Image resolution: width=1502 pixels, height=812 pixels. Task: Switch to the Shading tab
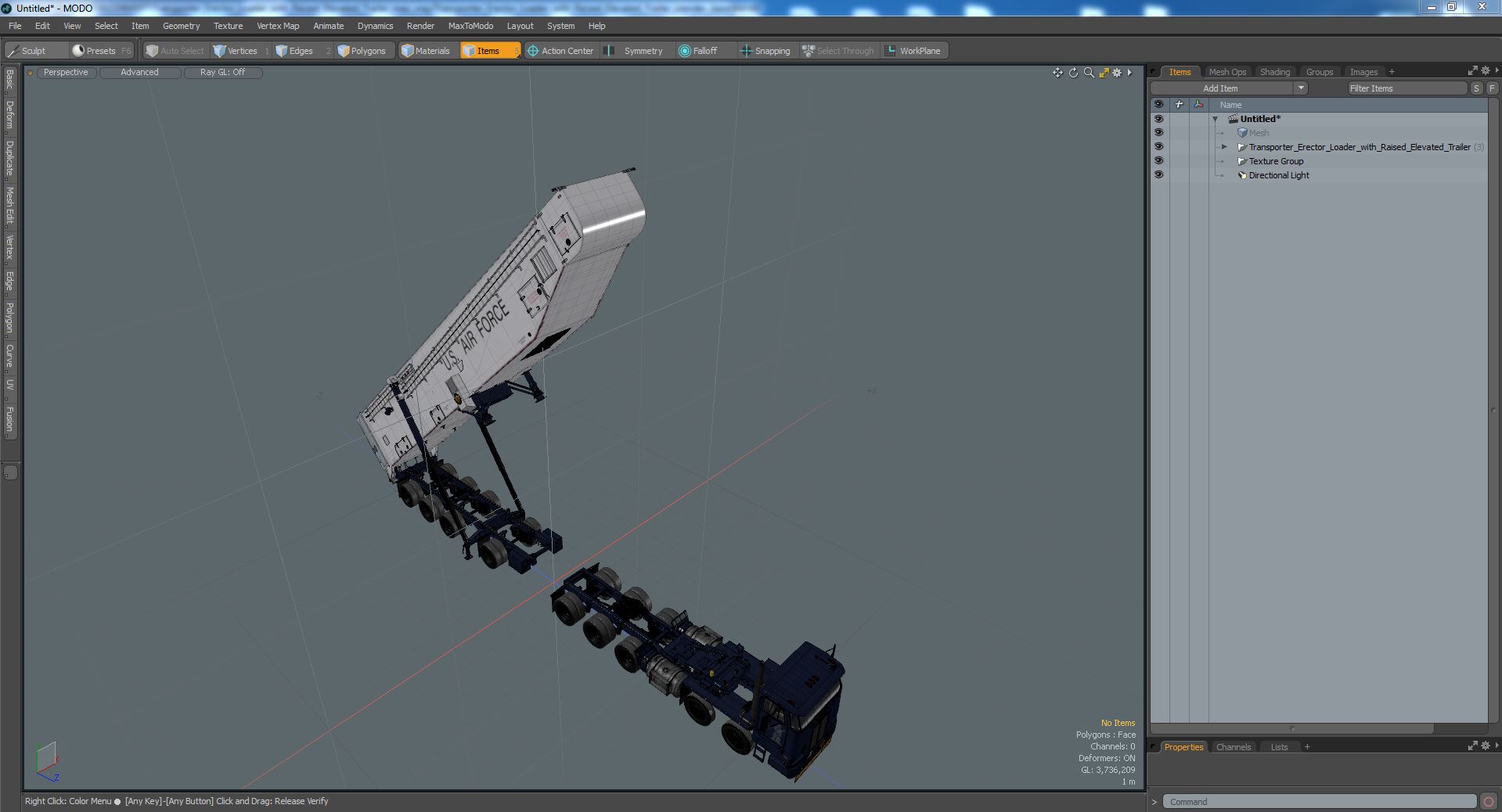(x=1275, y=72)
